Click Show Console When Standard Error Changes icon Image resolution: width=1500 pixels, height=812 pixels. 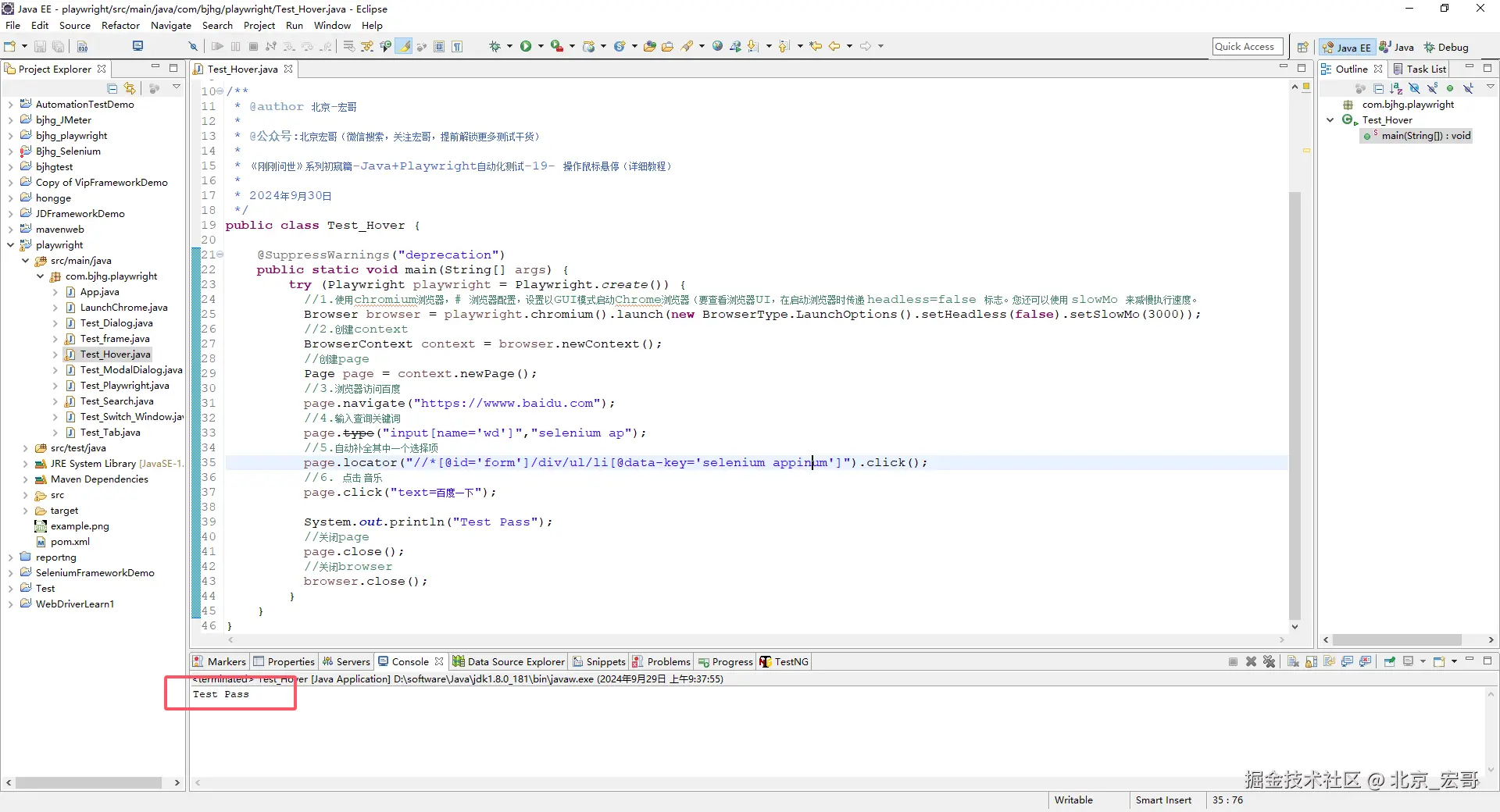click(x=1365, y=661)
